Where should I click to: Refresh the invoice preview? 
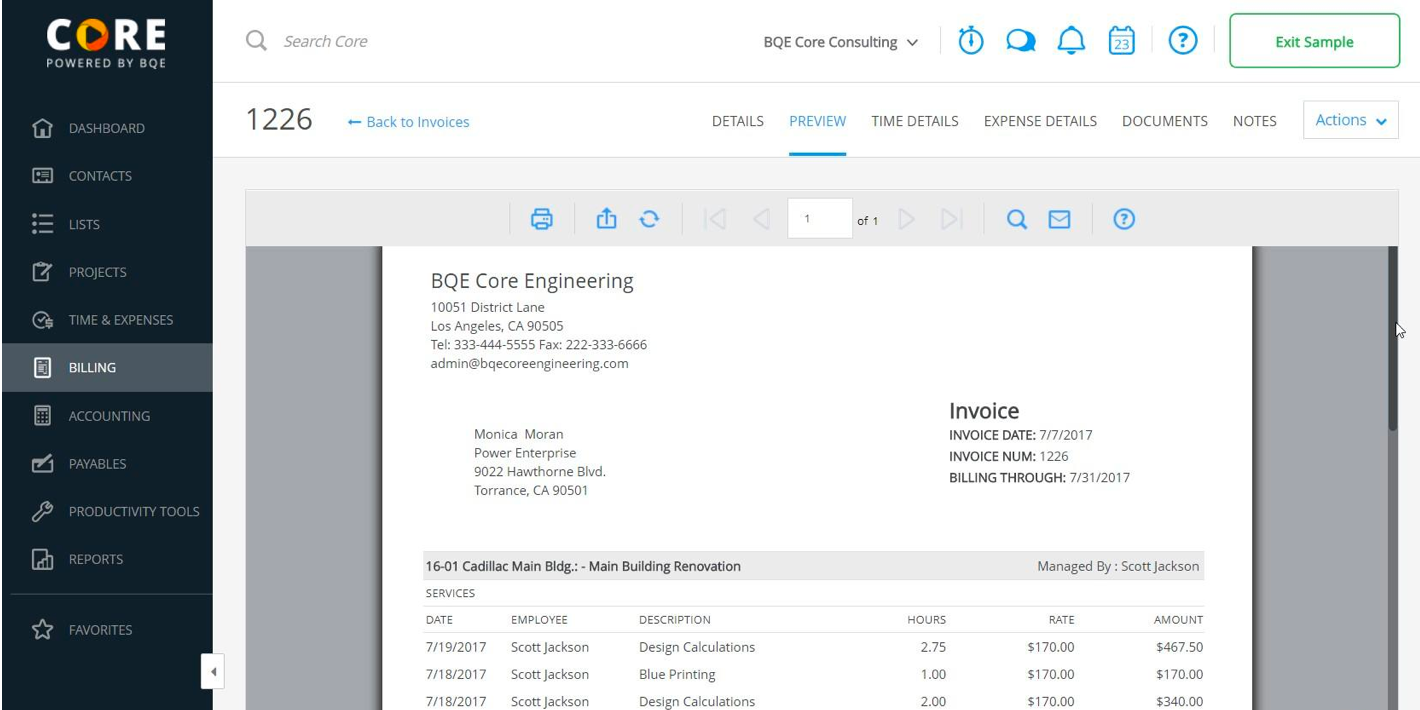(x=649, y=219)
